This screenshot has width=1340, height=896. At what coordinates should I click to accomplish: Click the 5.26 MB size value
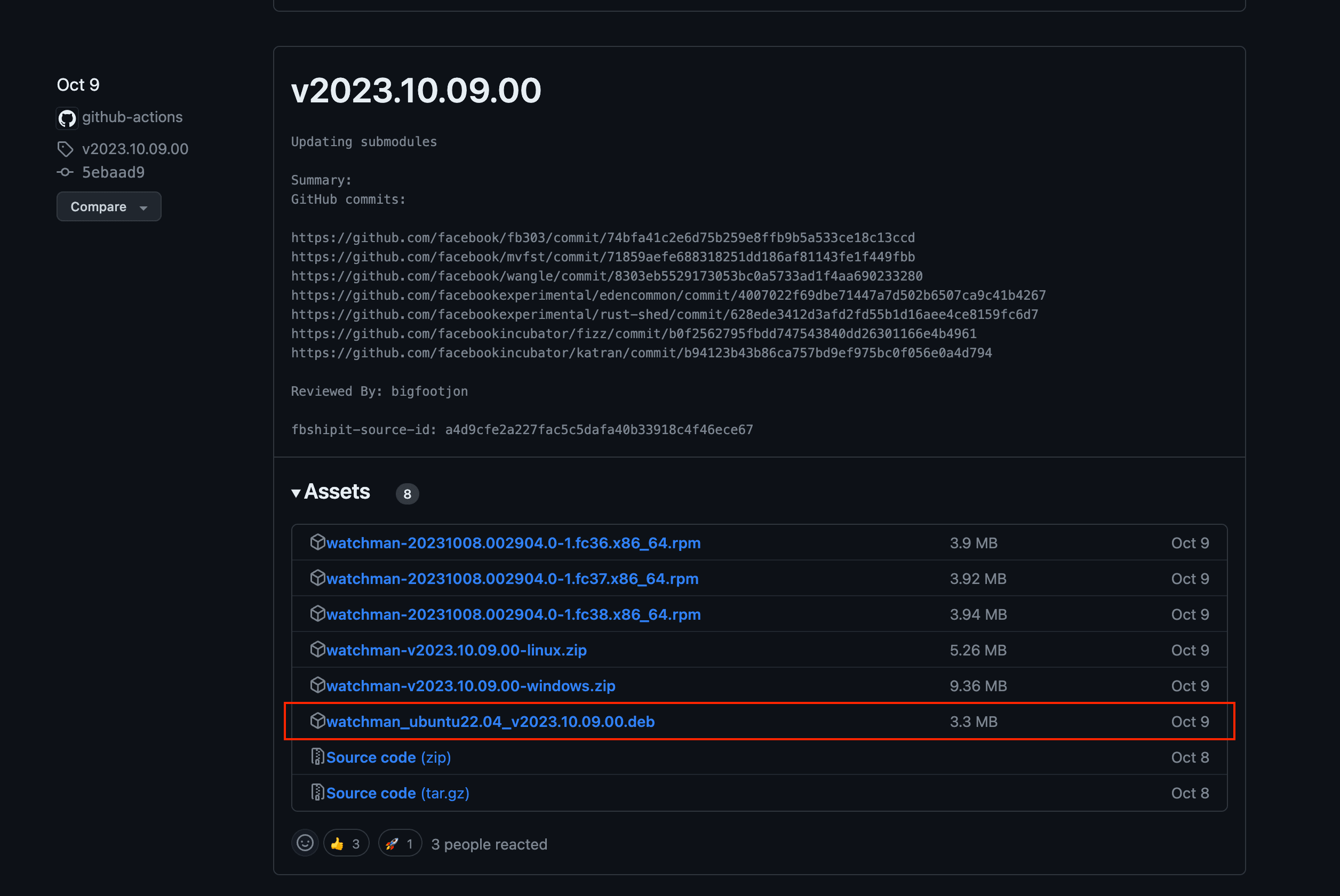tap(978, 650)
